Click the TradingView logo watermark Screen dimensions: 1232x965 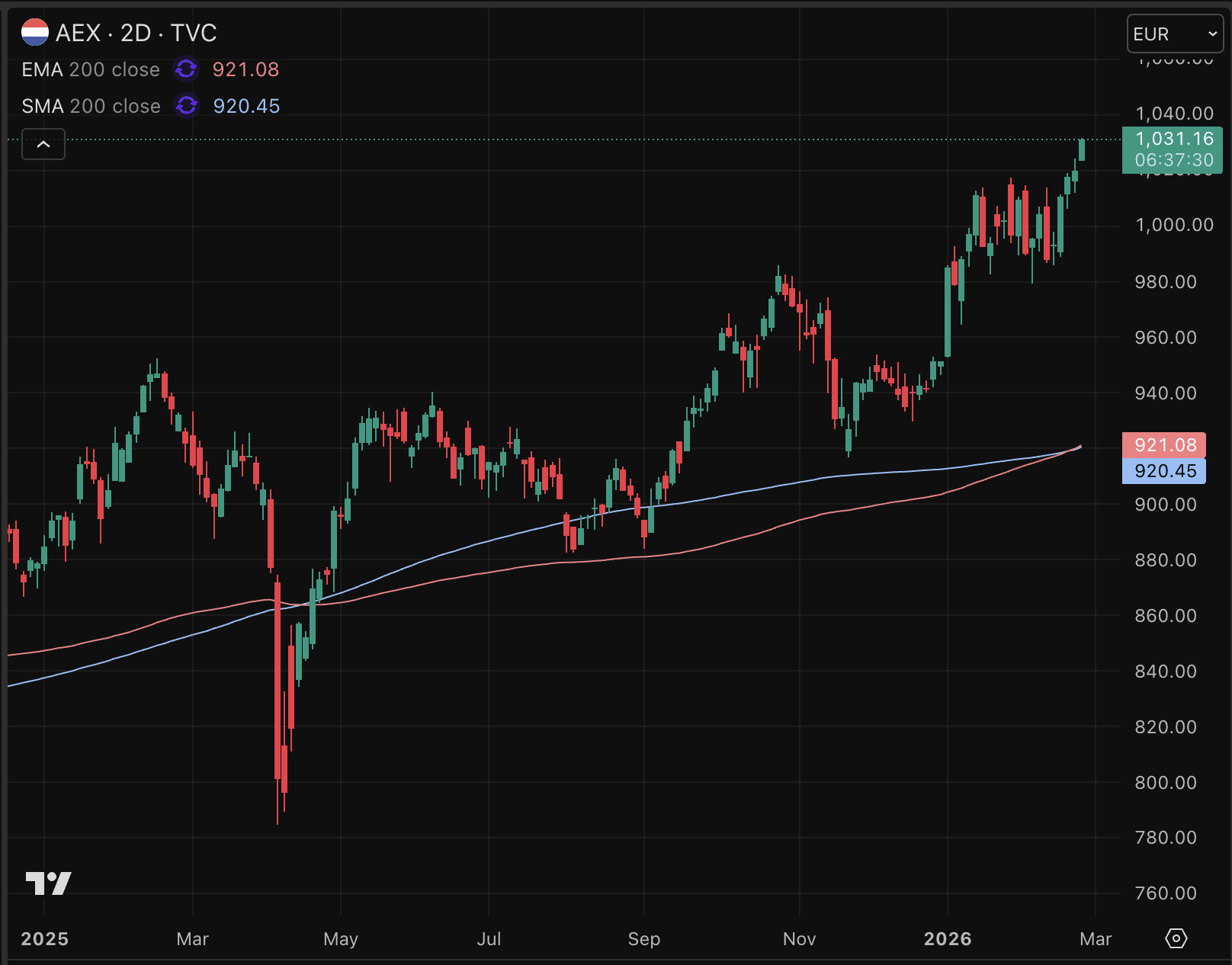(48, 883)
